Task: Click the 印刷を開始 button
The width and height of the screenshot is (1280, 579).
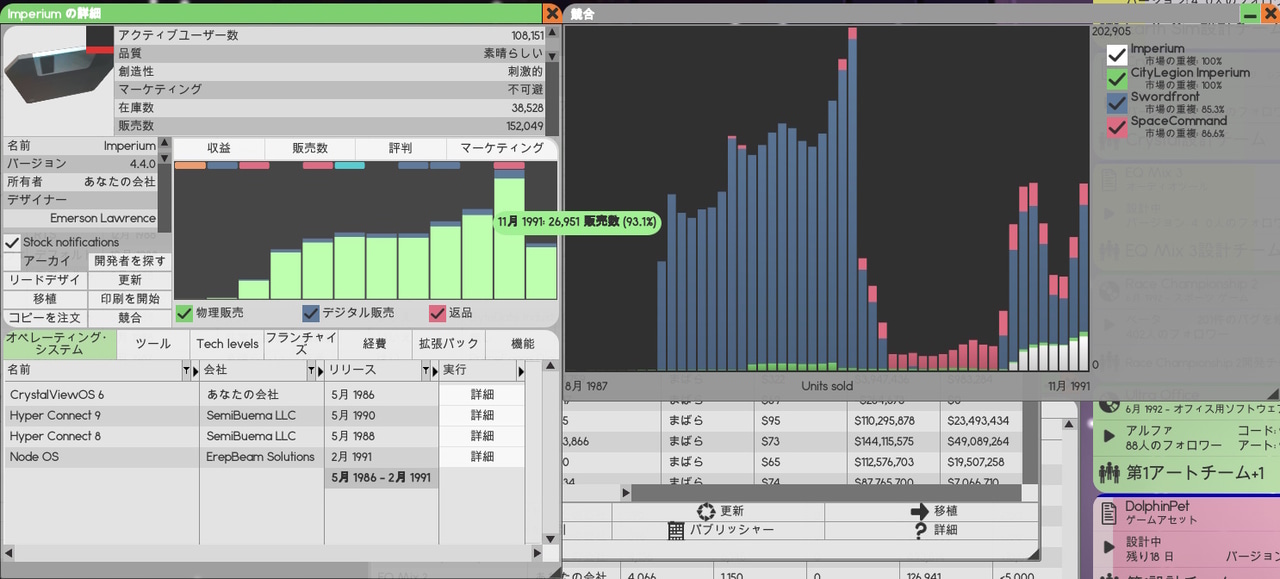Action: [x=130, y=299]
